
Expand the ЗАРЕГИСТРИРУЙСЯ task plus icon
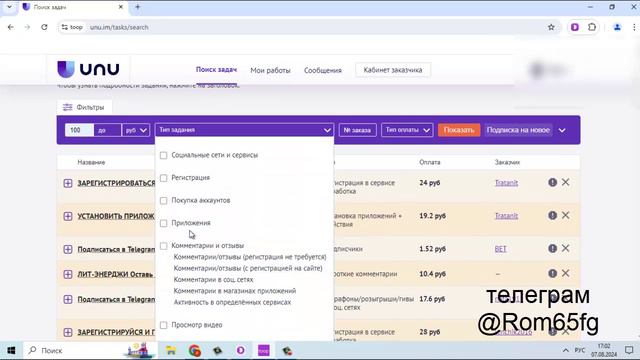pos(68,332)
